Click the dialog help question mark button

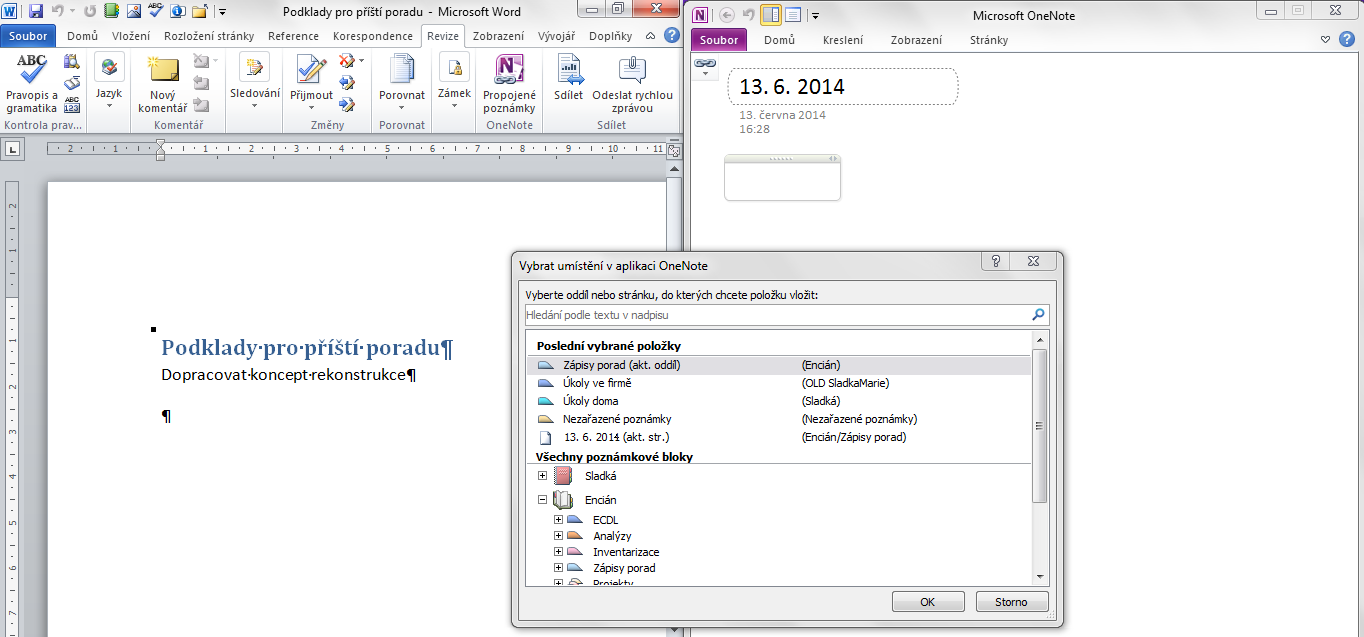pyautogui.click(x=996, y=262)
